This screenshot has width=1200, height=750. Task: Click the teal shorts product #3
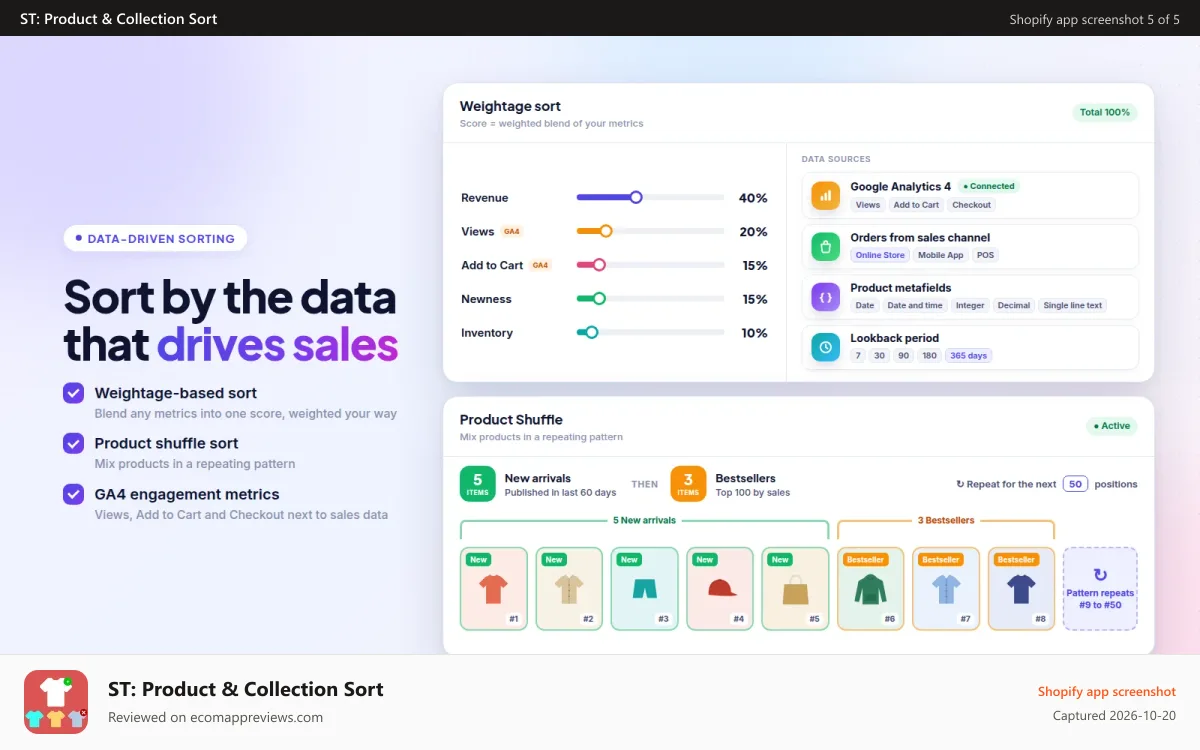645,589
